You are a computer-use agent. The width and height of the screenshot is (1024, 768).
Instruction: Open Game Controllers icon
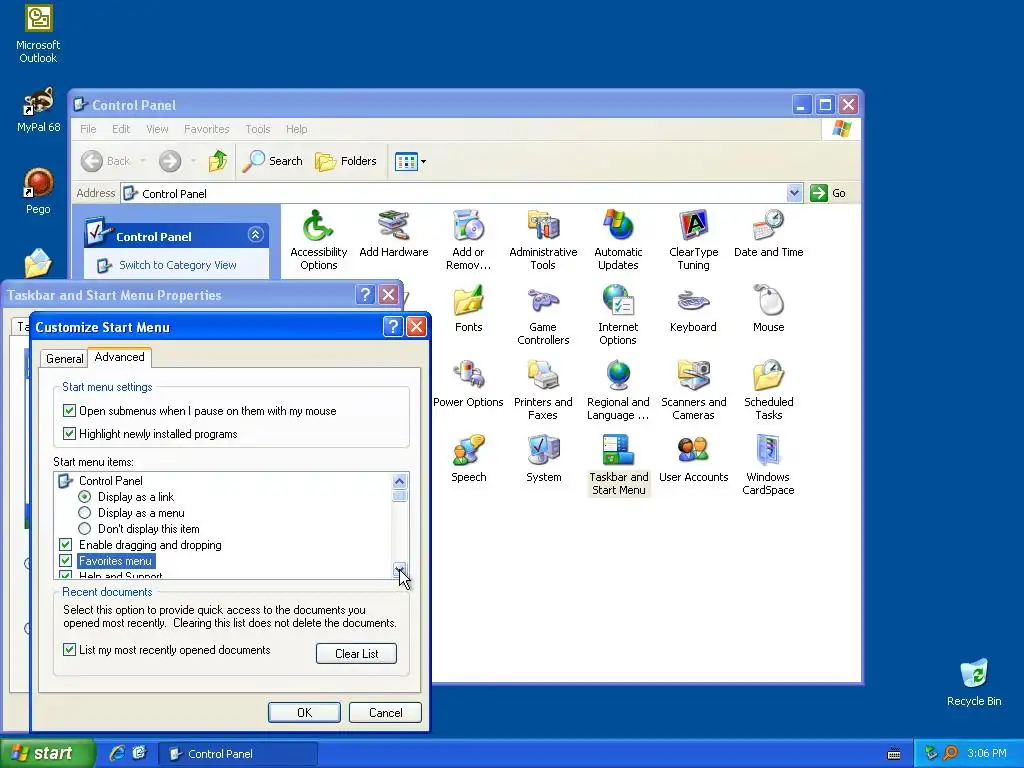pos(543,314)
